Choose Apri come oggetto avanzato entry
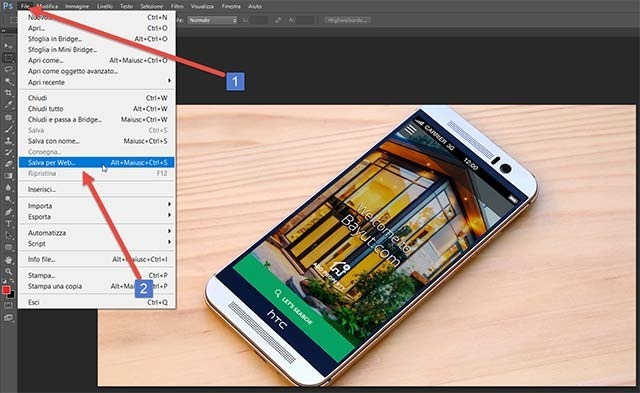The height and width of the screenshot is (393, 640). pyautogui.click(x=96, y=71)
